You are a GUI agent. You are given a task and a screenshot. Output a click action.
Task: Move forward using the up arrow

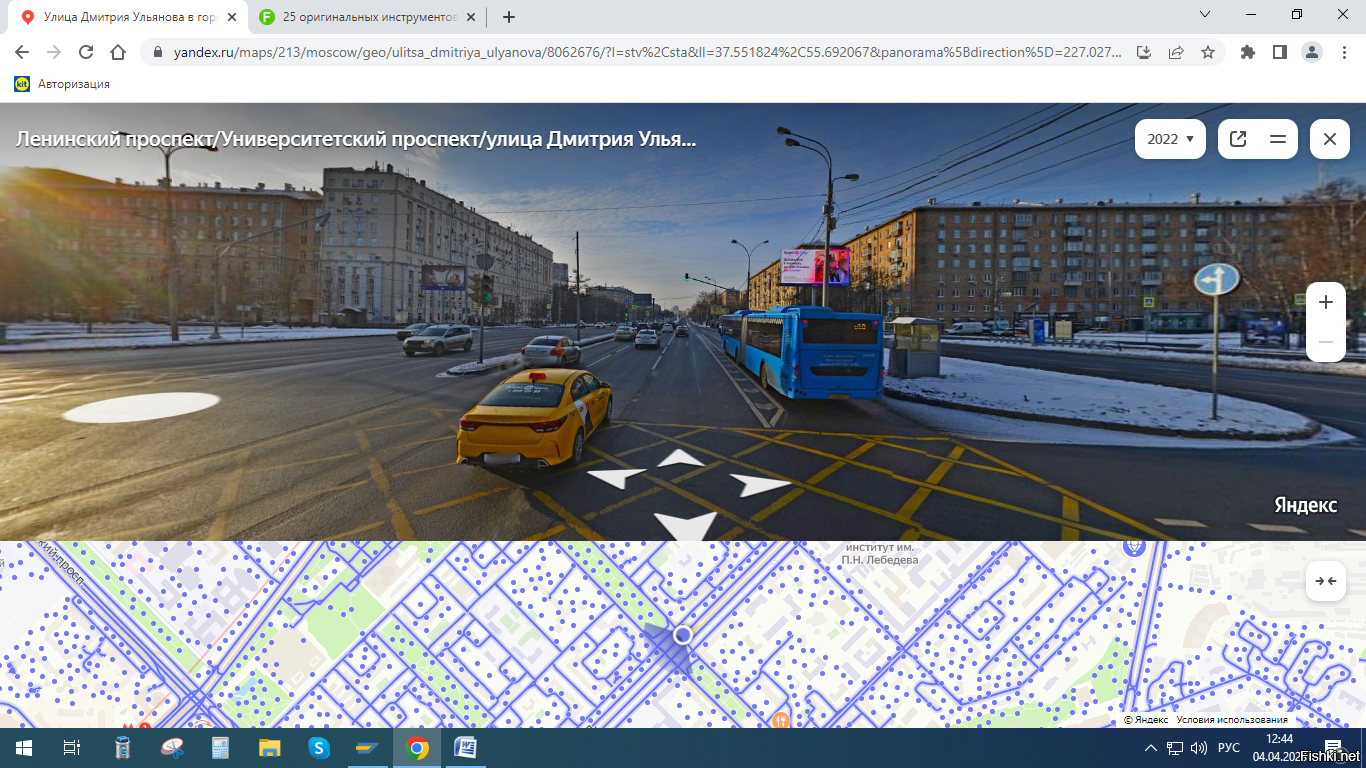[681, 458]
